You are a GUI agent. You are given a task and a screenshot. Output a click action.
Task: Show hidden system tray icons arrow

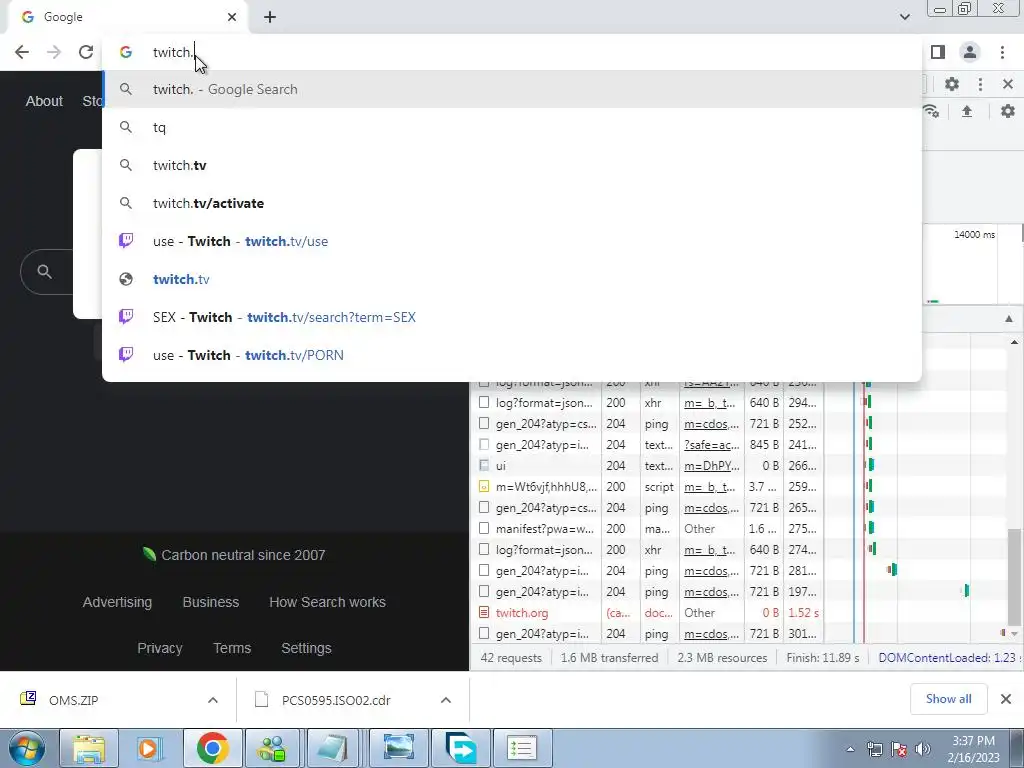[850, 749]
